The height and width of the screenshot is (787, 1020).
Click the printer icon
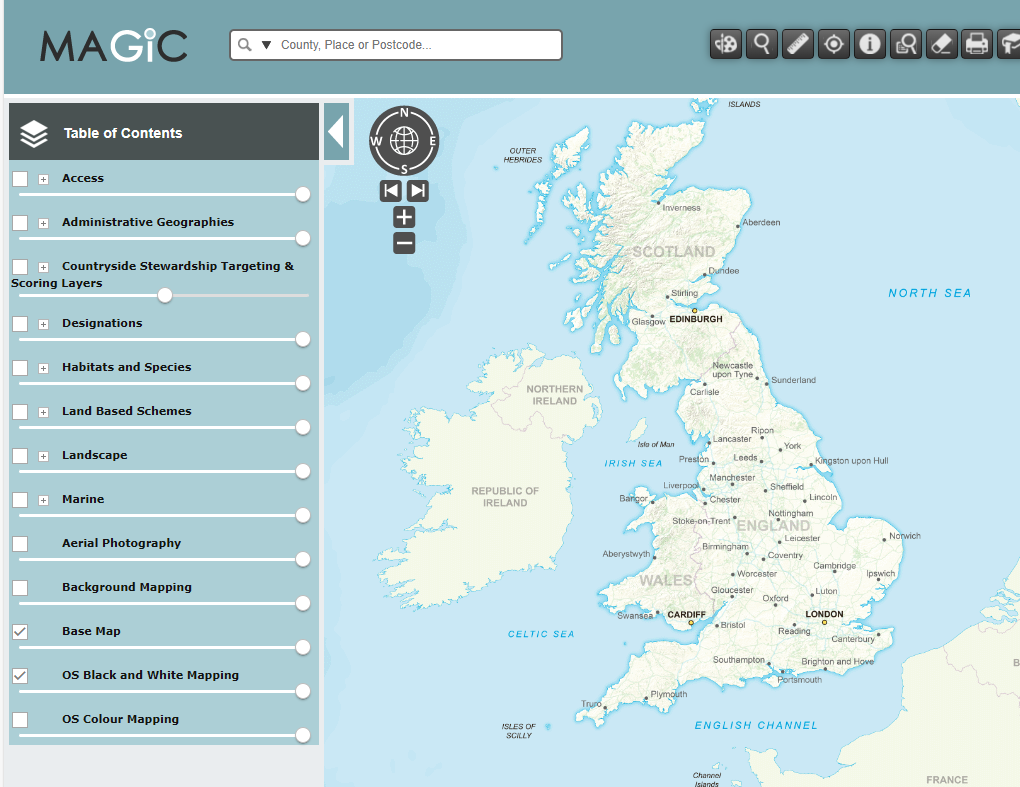[x=977, y=44]
